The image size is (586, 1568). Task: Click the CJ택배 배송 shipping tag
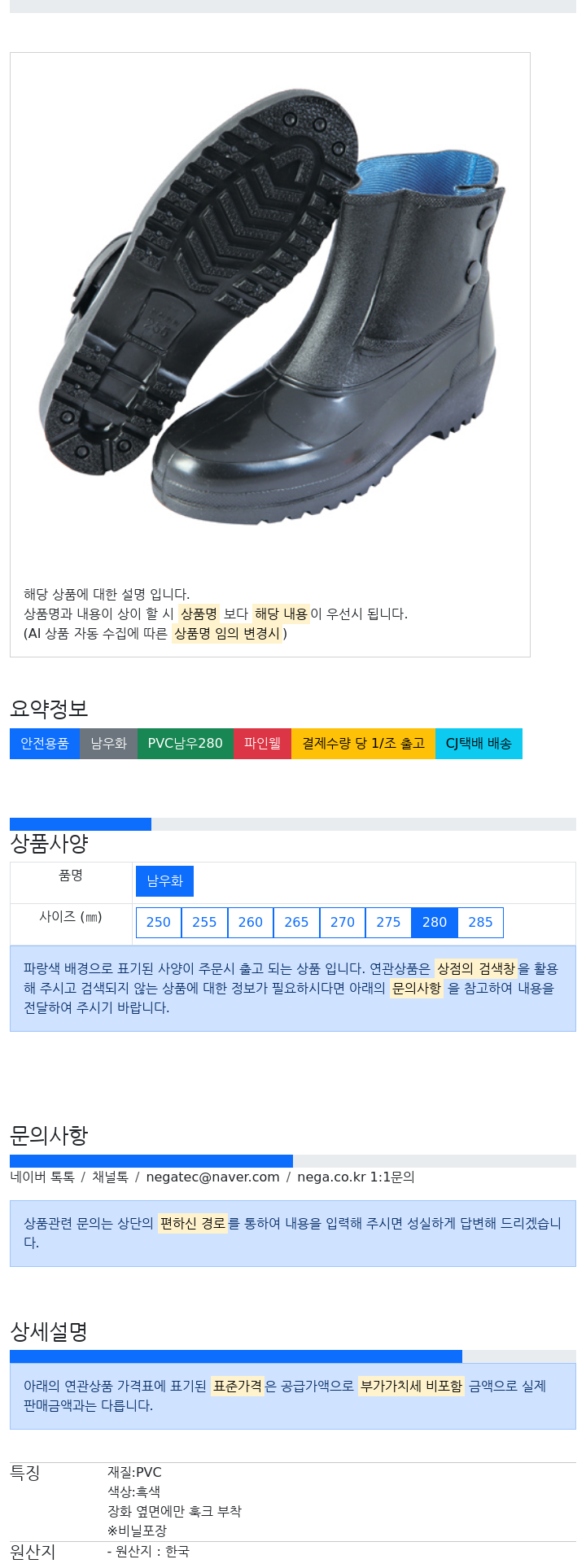[479, 744]
